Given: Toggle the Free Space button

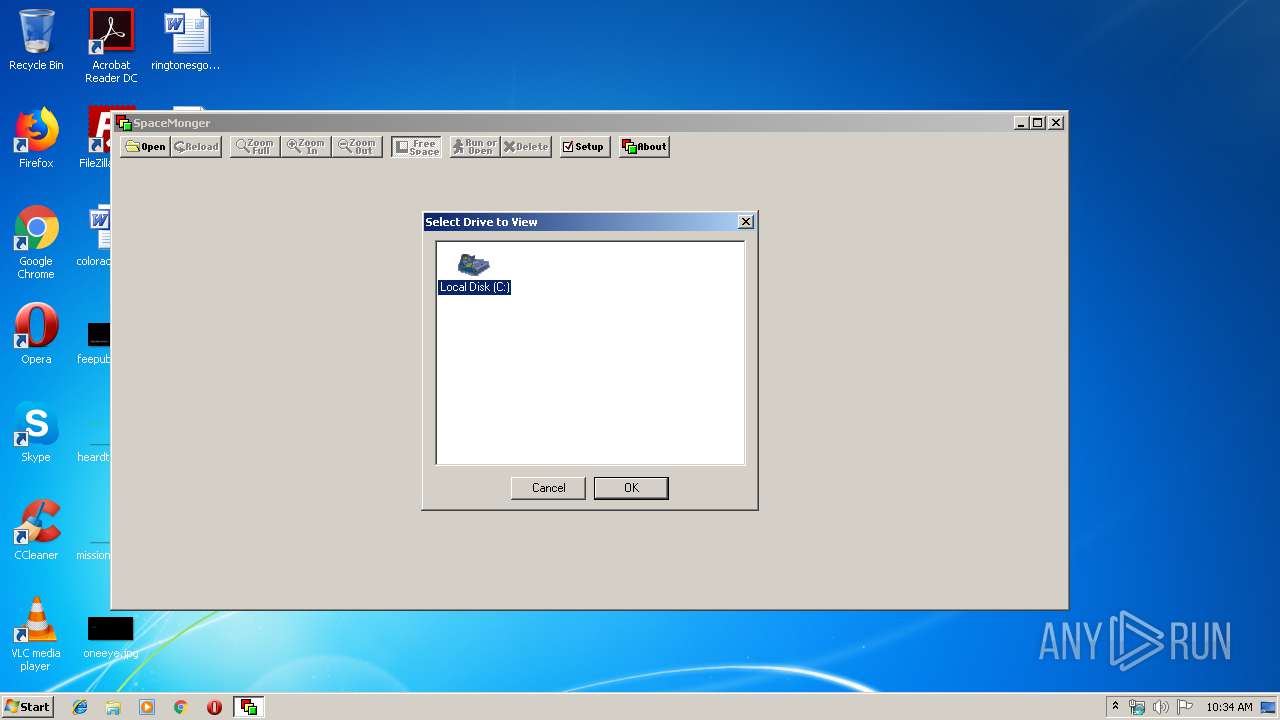Looking at the screenshot, I should click(x=416, y=147).
